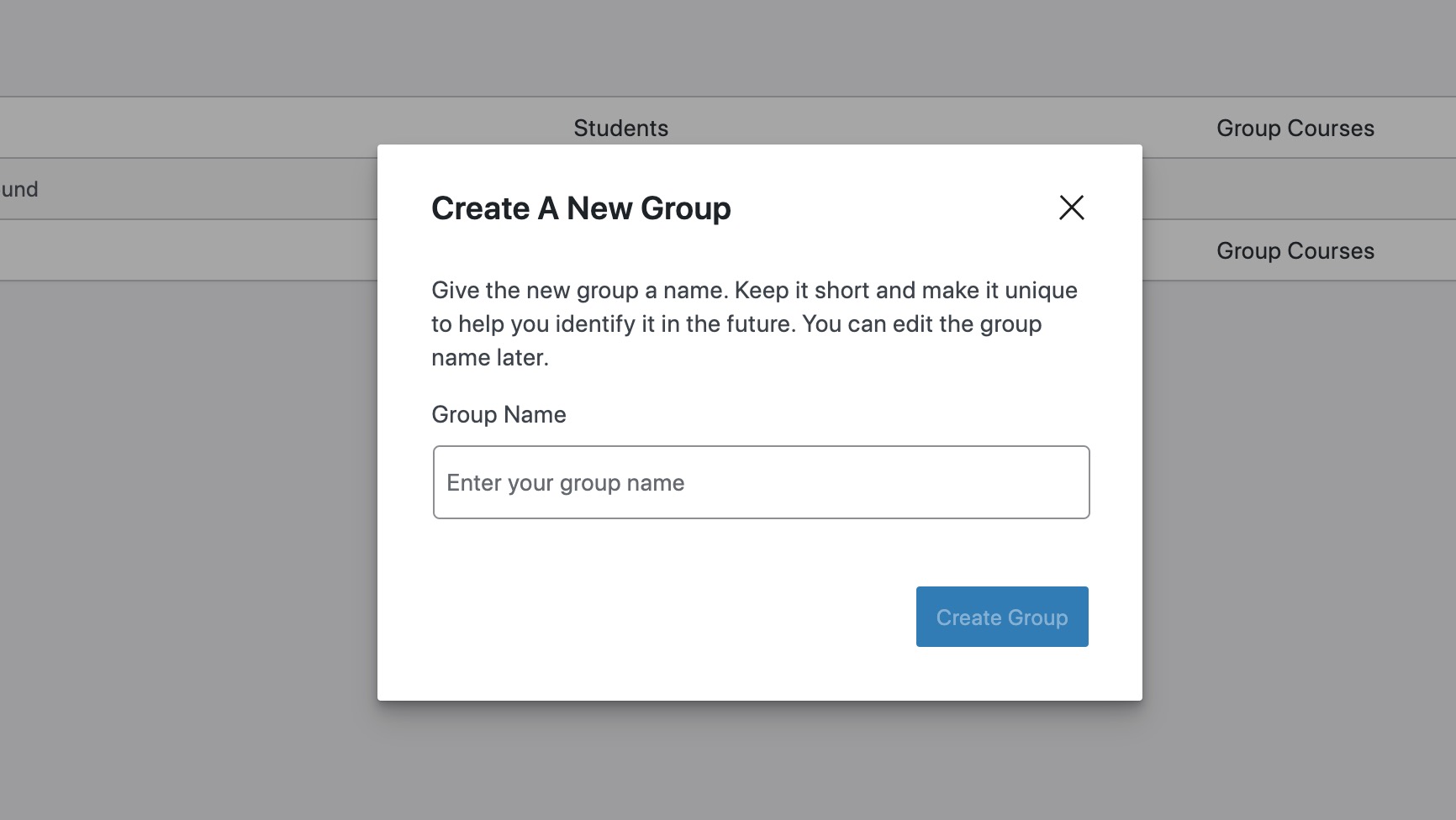The height and width of the screenshot is (820, 1456).
Task: Click the lower Group Courses header
Action: [x=1295, y=250]
